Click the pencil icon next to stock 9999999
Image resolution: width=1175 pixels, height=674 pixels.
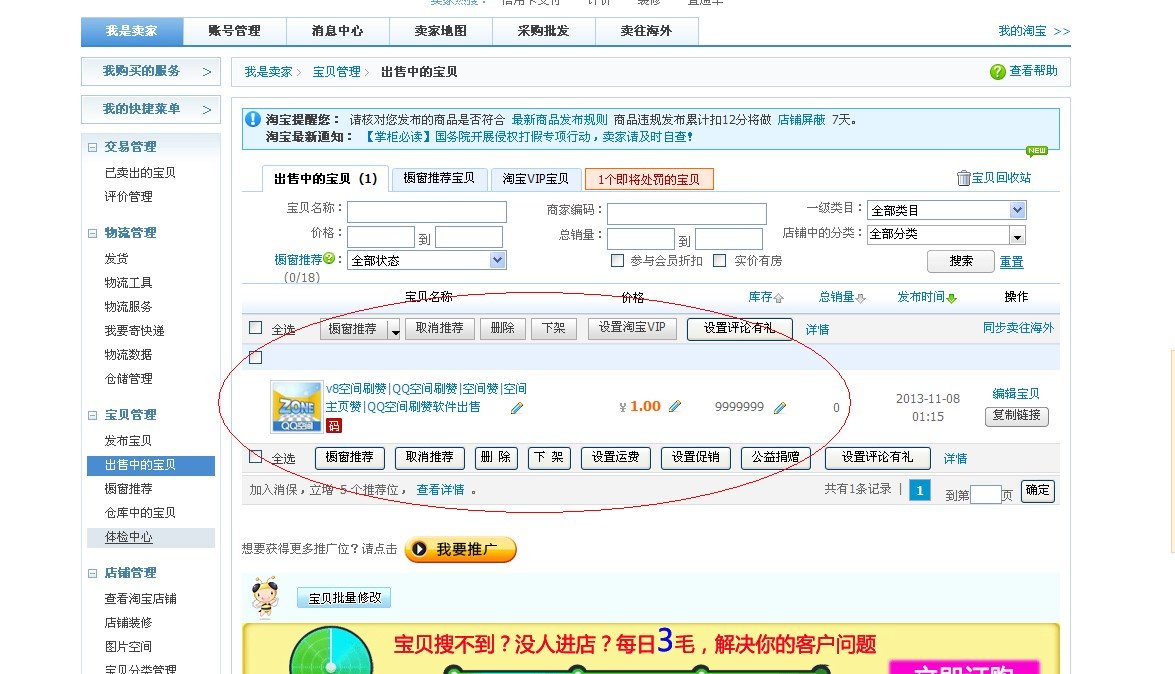[780, 407]
